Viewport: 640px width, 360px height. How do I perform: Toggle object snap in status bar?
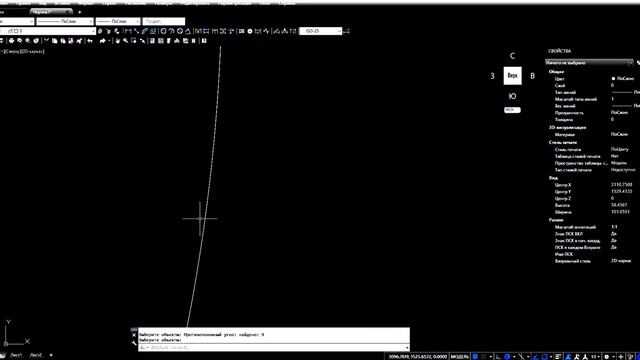click(x=544, y=356)
